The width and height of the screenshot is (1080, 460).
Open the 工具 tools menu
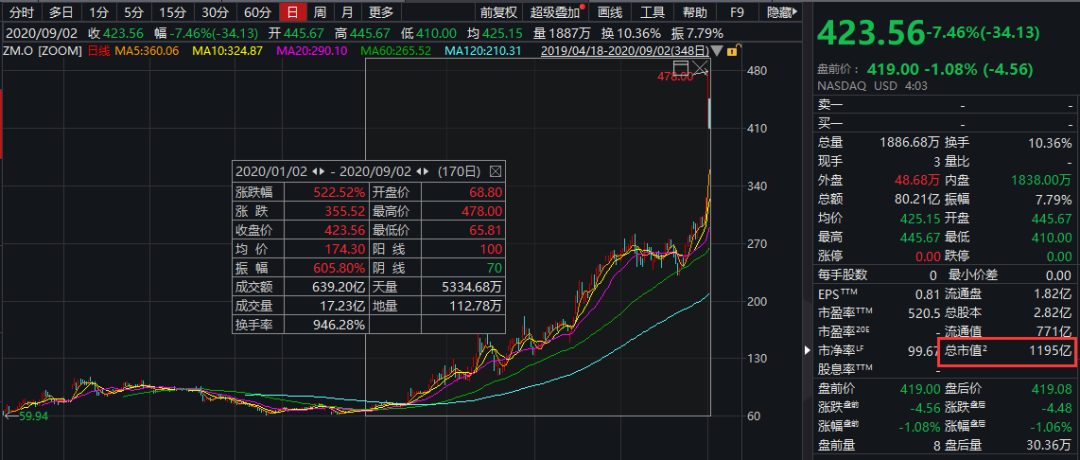(652, 13)
